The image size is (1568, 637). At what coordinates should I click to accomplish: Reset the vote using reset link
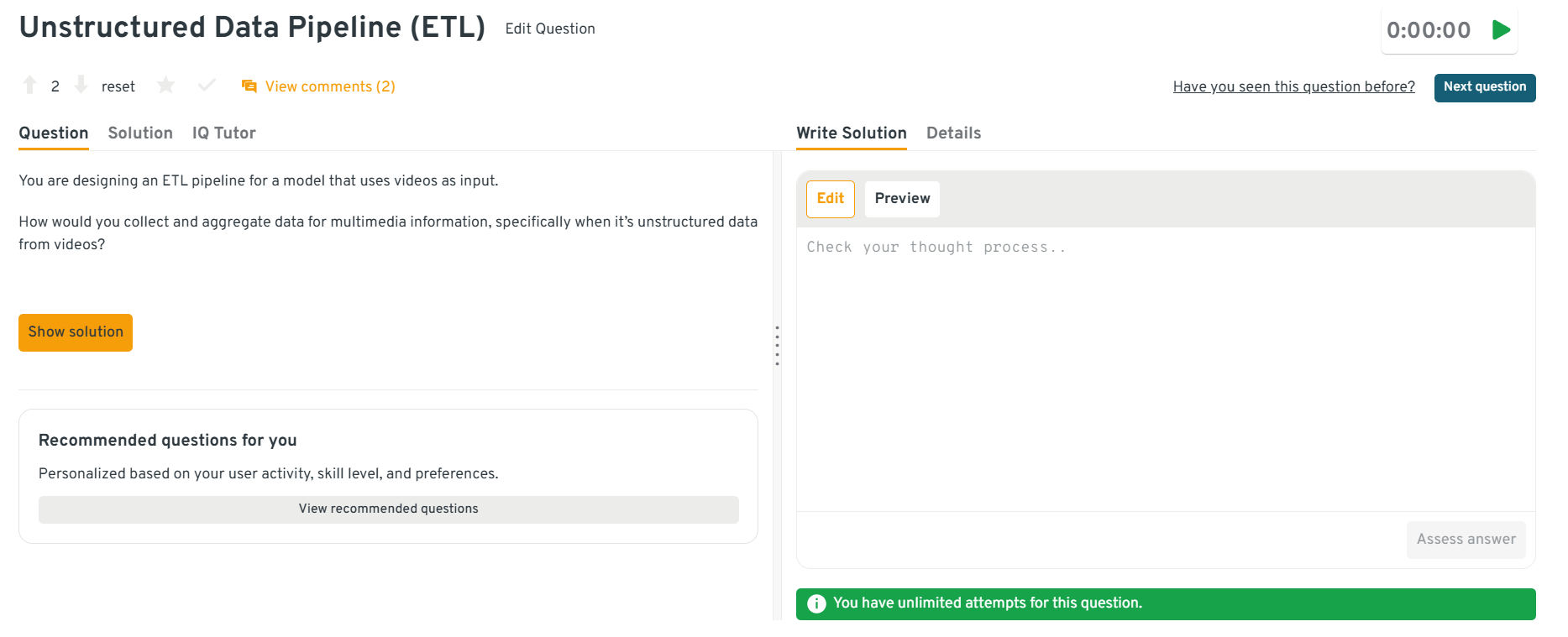pyautogui.click(x=118, y=86)
